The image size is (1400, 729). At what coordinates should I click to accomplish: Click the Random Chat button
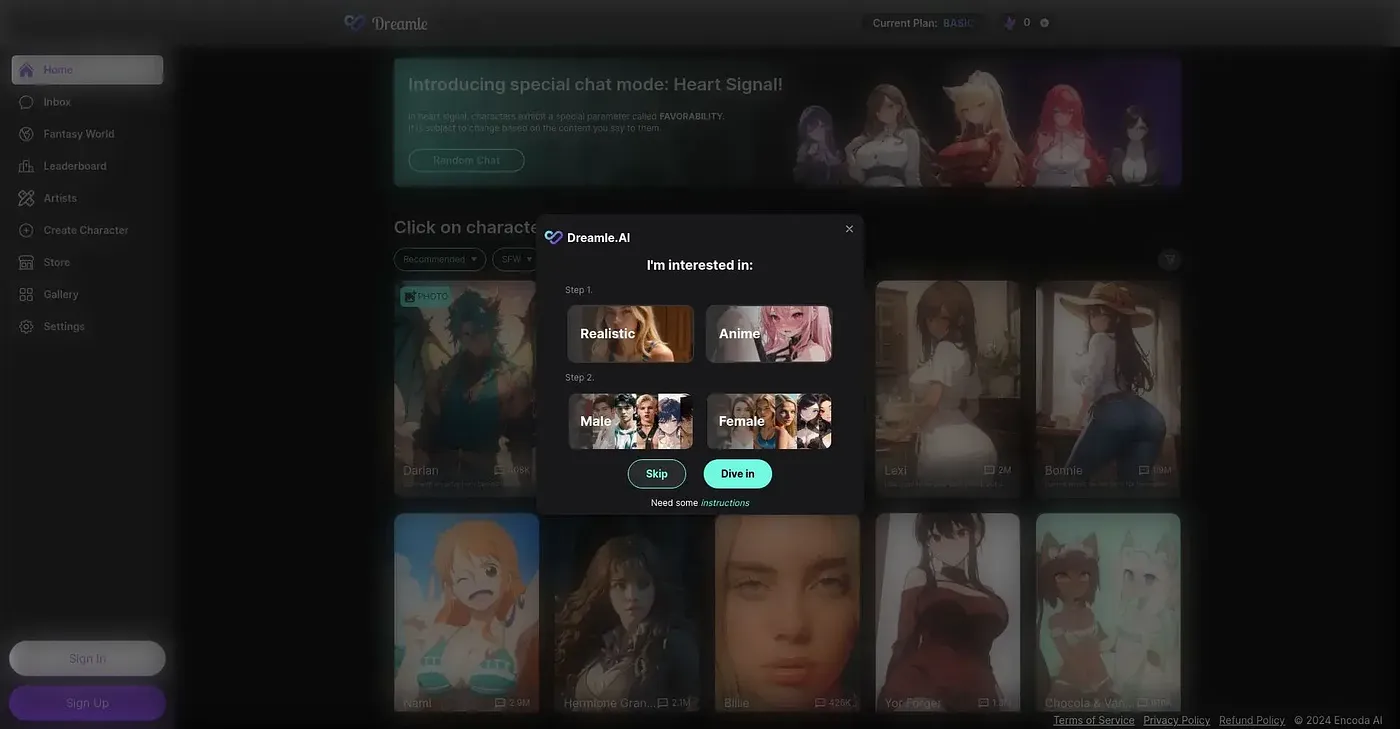(x=466, y=160)
